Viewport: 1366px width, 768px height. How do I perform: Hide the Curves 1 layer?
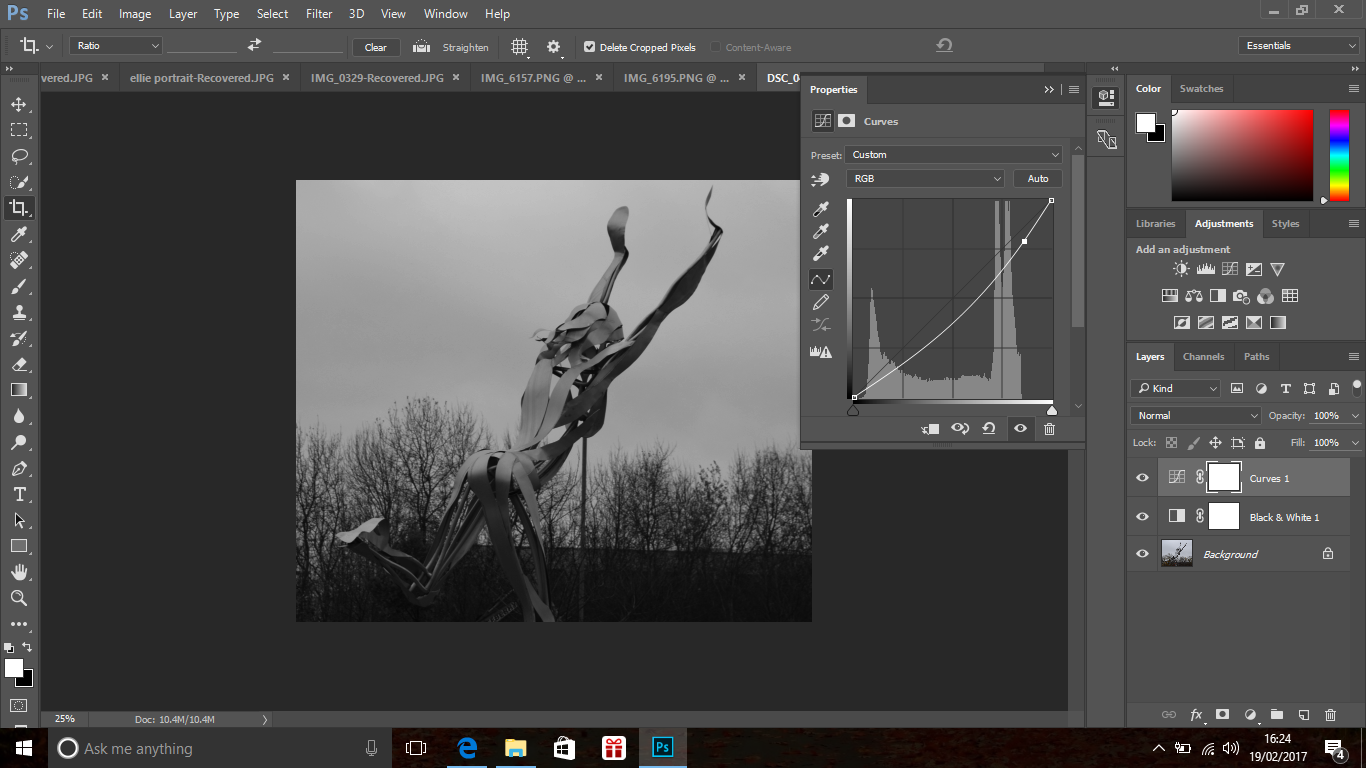coord(1142,478)
